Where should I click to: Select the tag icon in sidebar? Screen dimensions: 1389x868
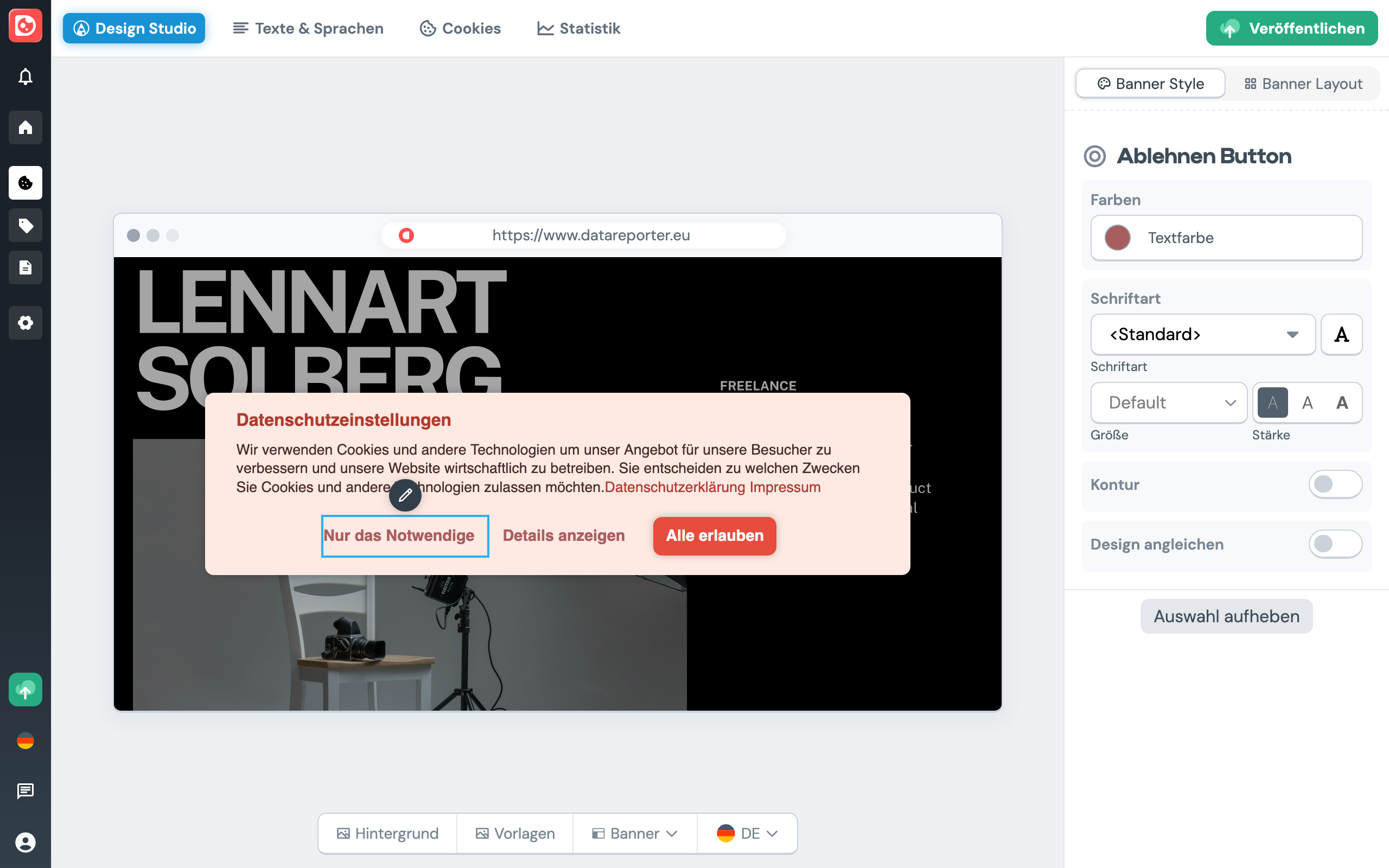26,225
